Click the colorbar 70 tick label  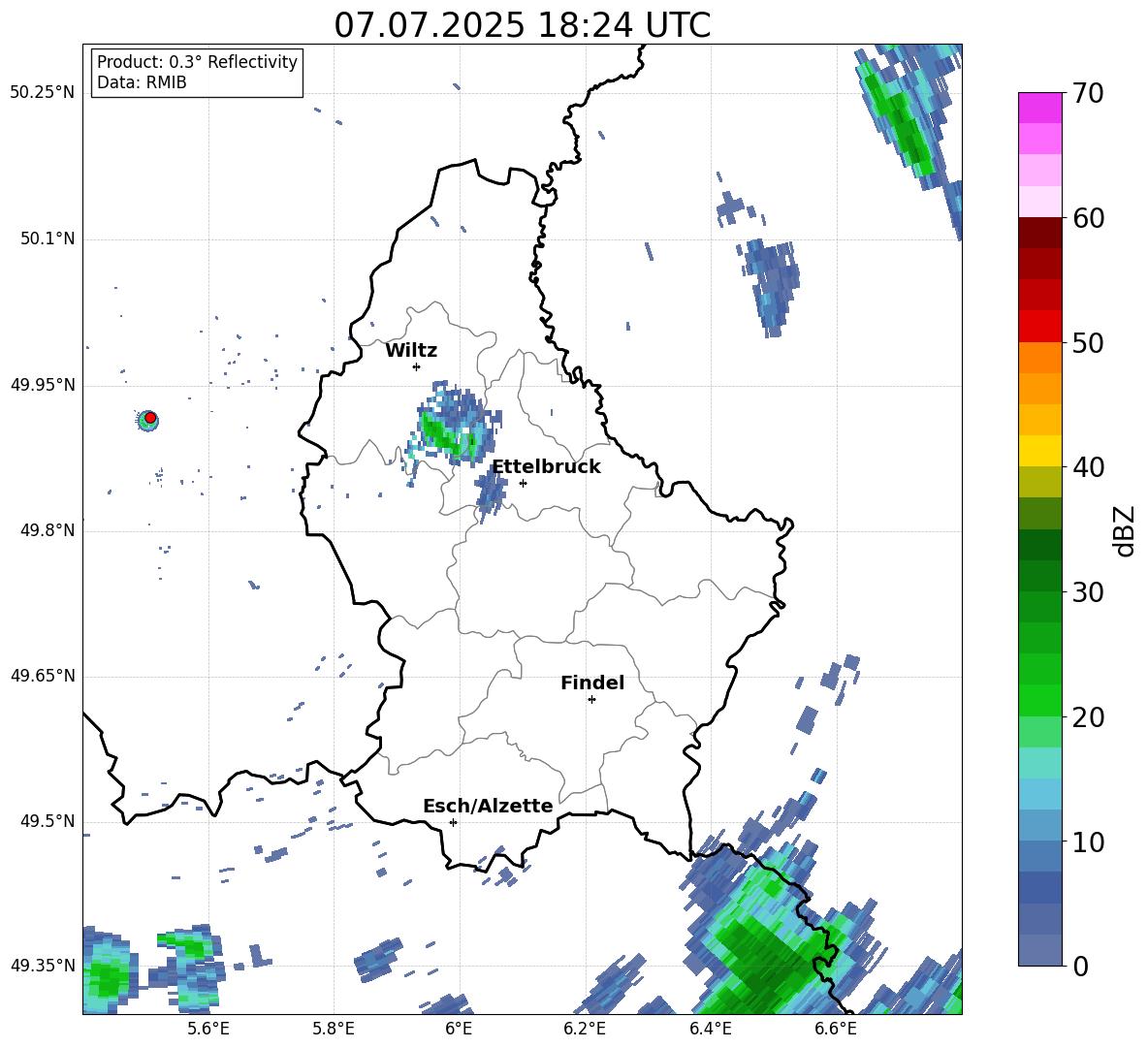(1088, 94)
